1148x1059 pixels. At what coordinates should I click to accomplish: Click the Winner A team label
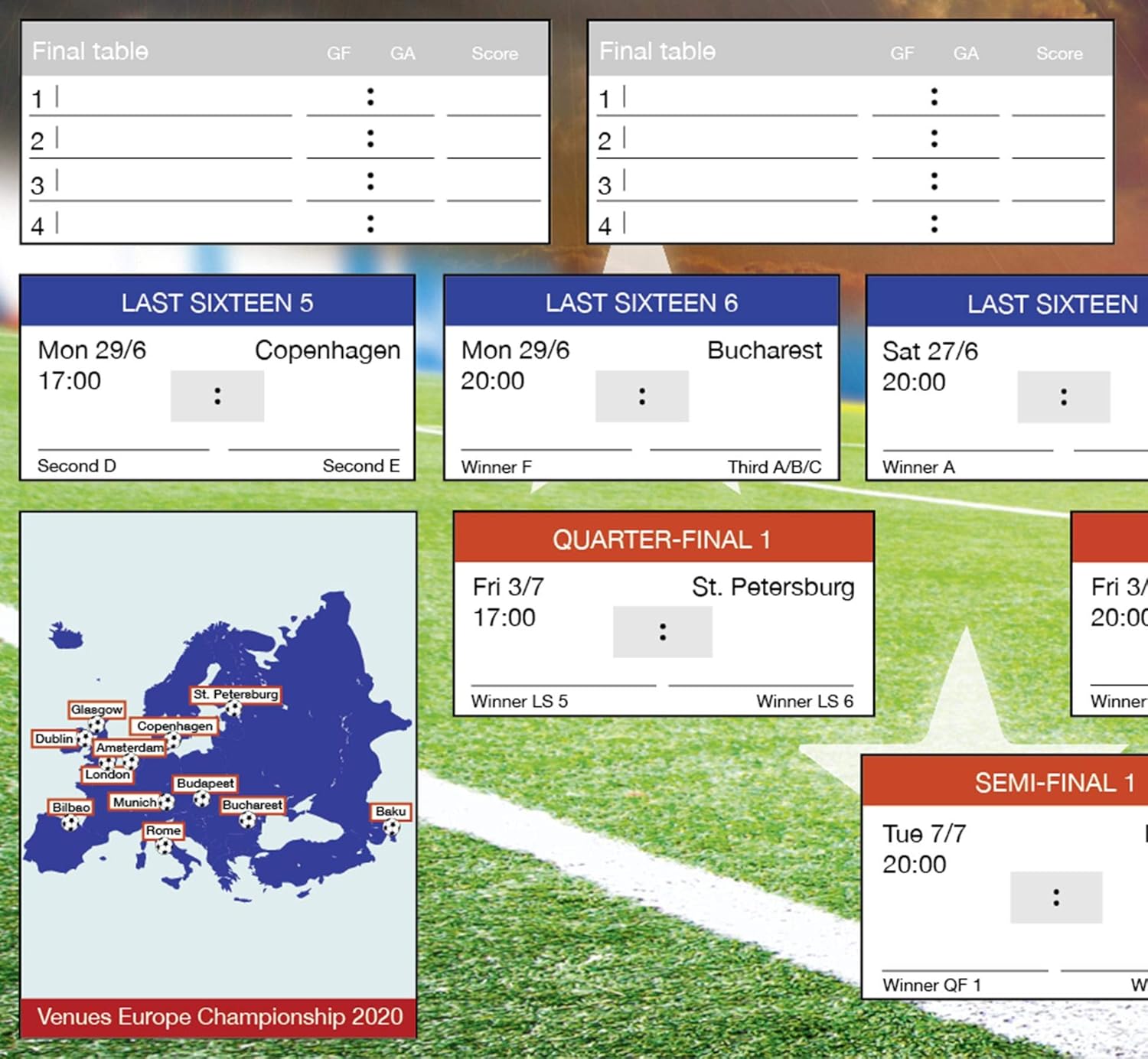coord(918,467)
